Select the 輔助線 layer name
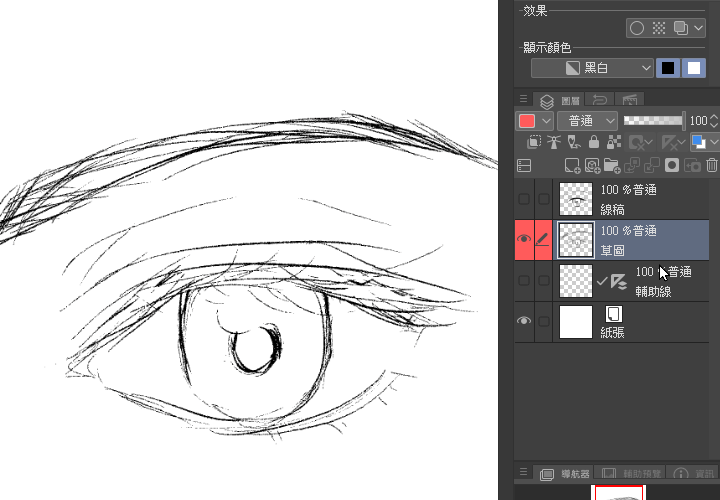The image size is (720, 500). tap(653, 292)
